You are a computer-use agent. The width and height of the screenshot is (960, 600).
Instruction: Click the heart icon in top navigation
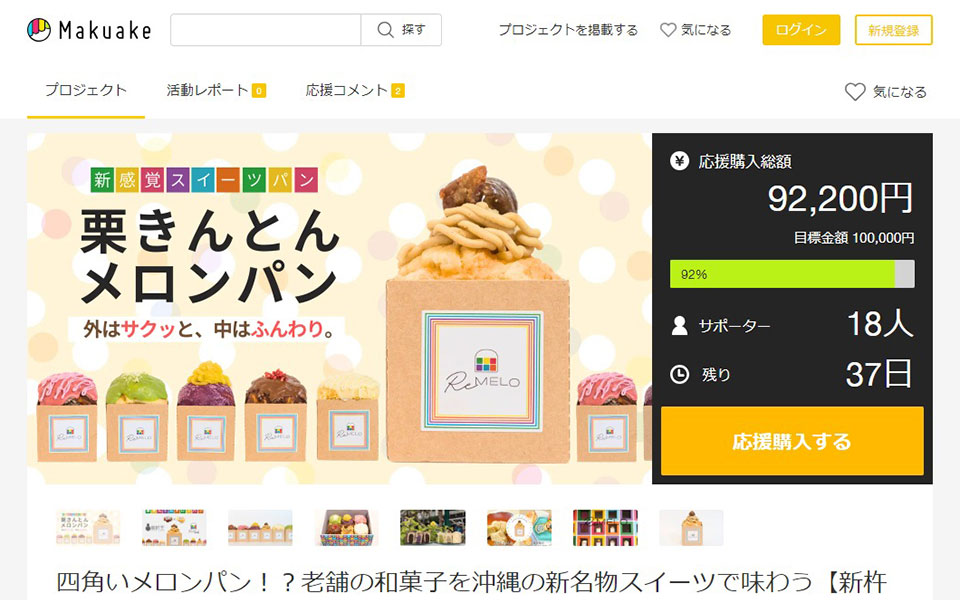click(668, 30)
